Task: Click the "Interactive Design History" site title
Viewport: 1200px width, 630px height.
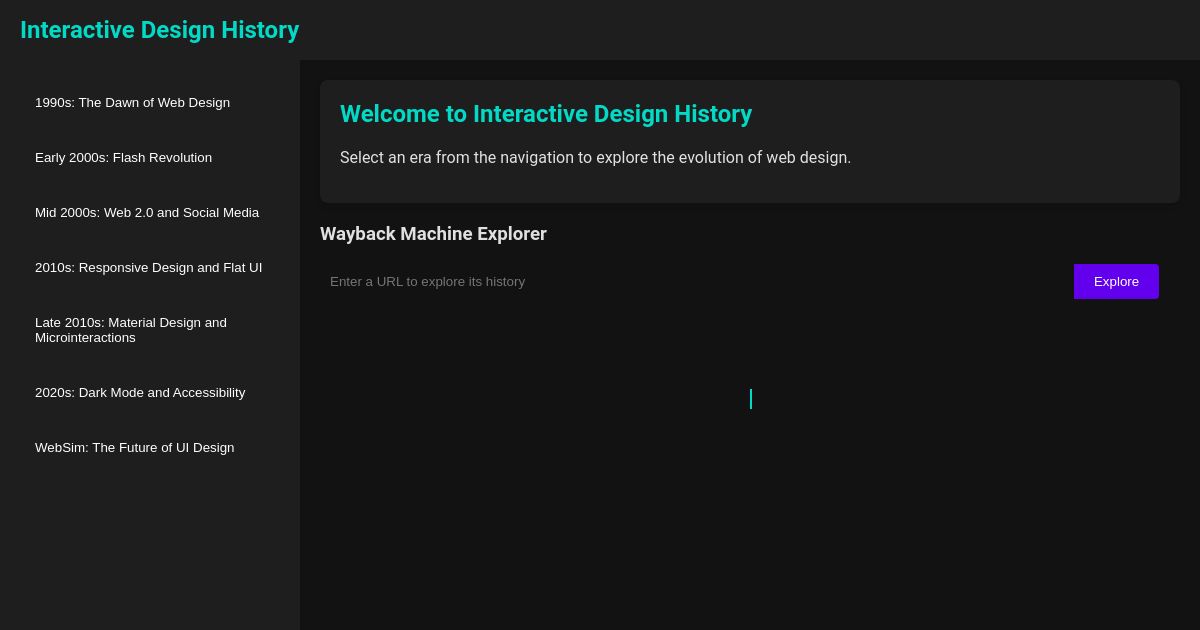Action: point(159,30)
